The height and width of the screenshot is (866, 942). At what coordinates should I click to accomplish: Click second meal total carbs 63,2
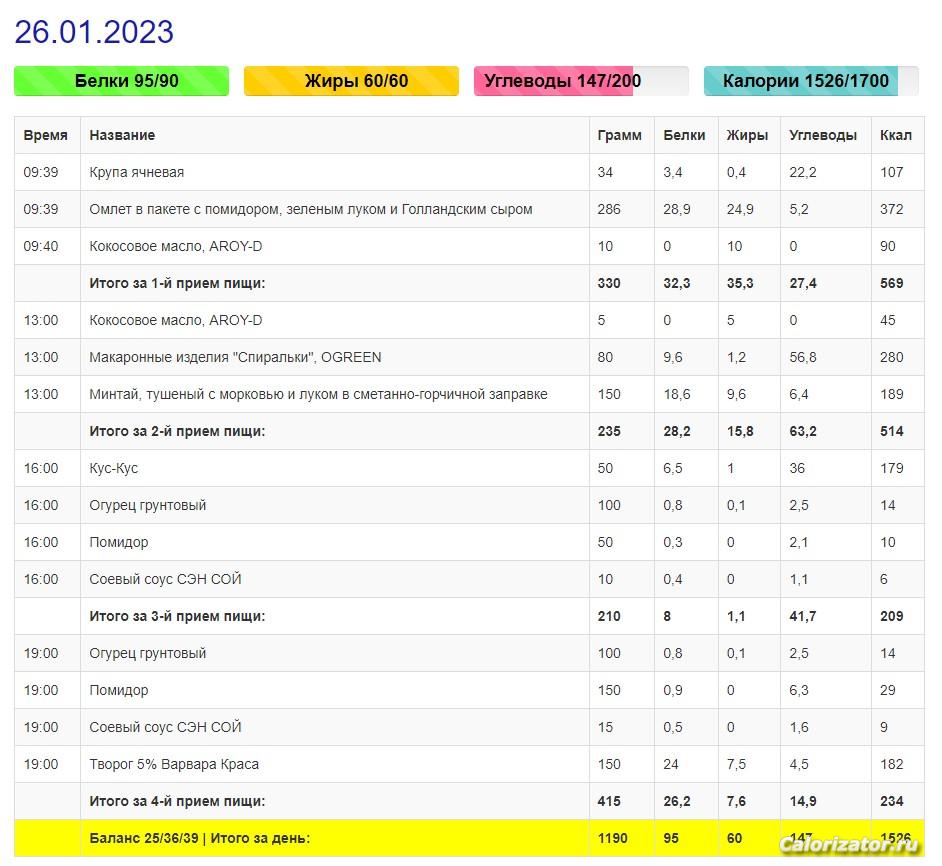point(803,431)
